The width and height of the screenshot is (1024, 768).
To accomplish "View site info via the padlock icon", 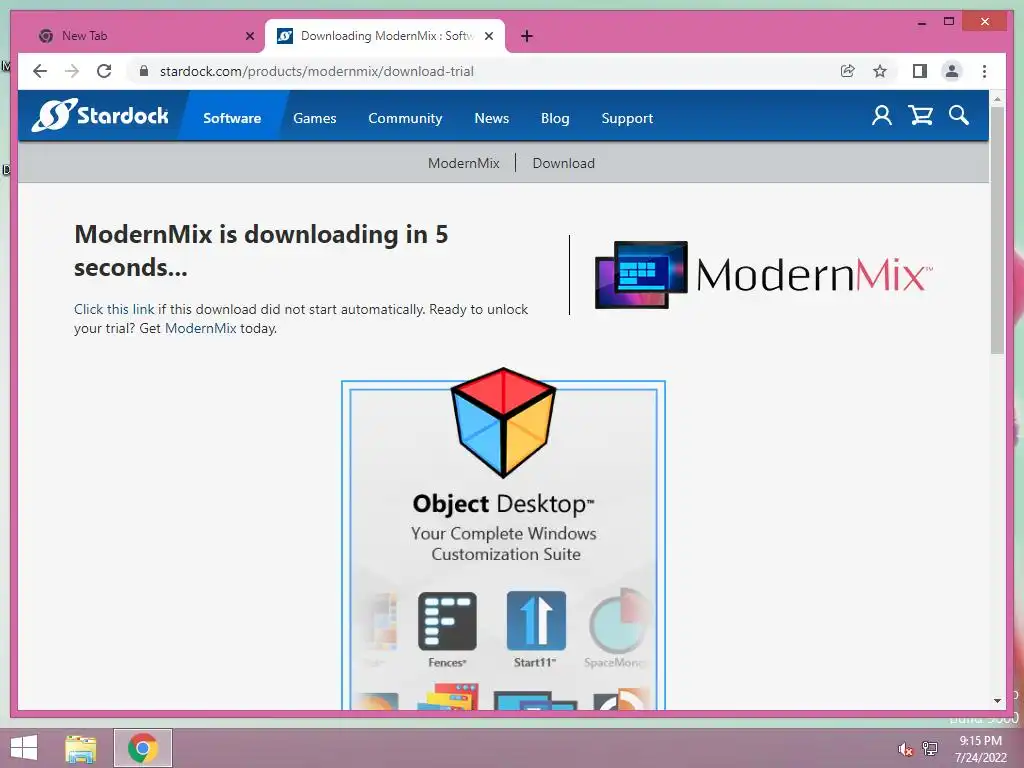I will (x=144, y=71).
